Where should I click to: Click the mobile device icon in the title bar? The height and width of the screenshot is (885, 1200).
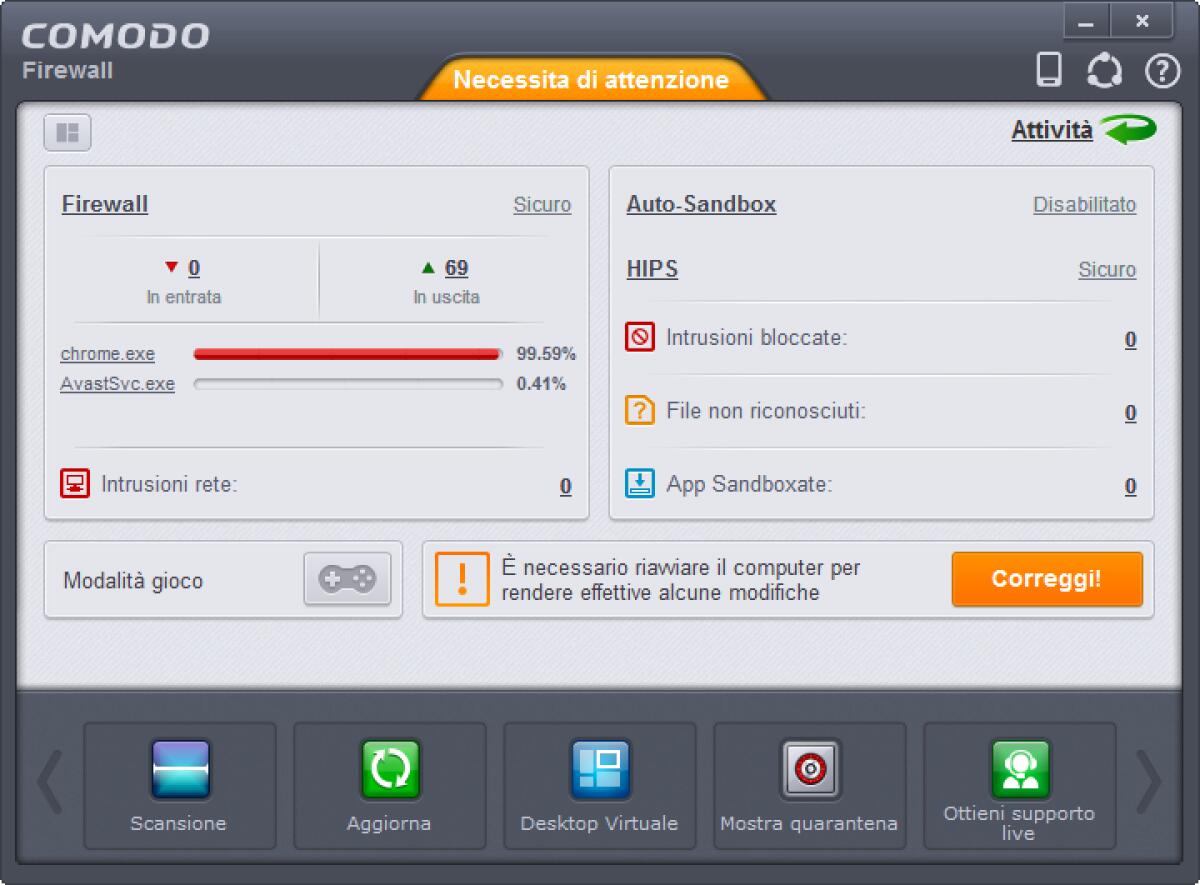pyautogui.click(x=1048, y=70)
